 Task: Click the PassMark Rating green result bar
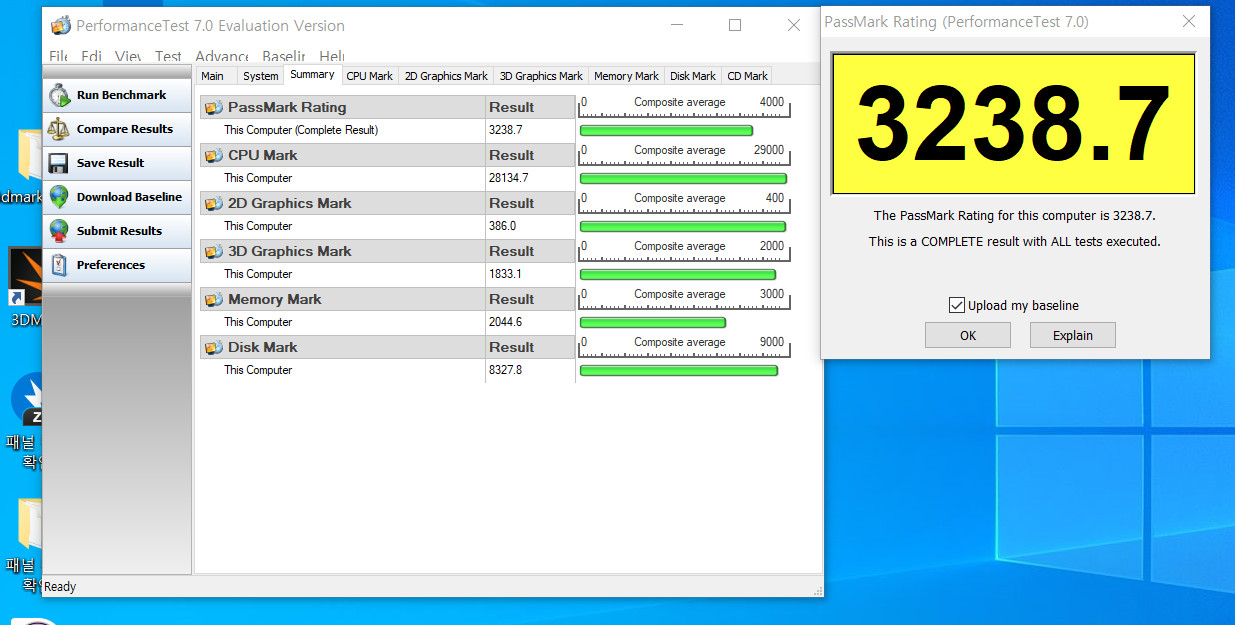(x=666, y=131)
